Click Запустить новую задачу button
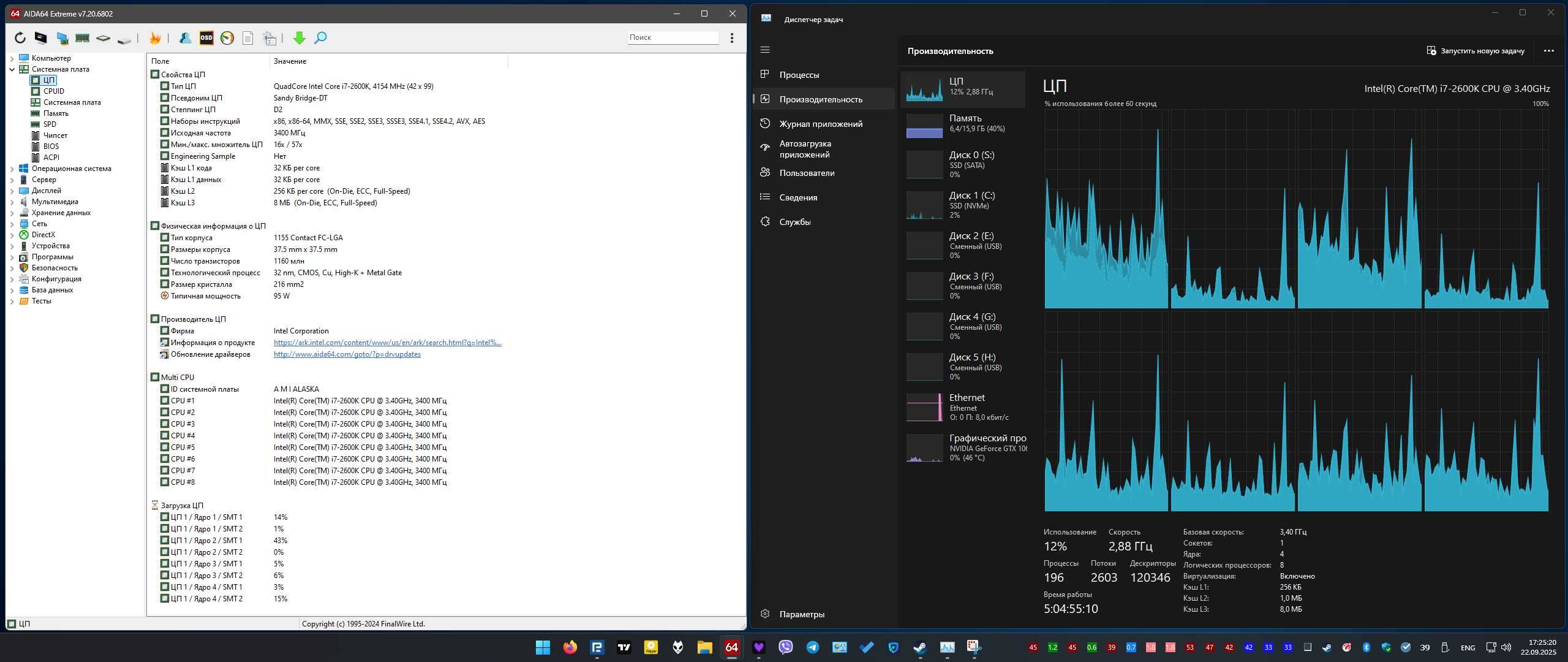The width and height of the screenshot is (1568, 662). [1476, 51]
